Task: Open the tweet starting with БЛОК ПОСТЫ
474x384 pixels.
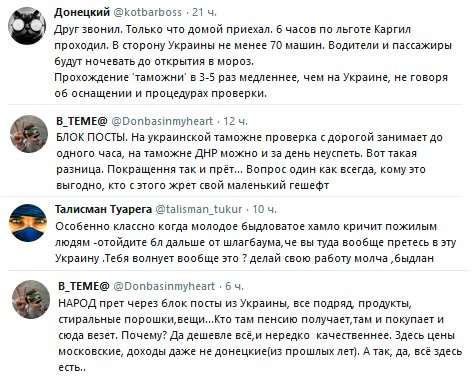Action: click(250, 161)
